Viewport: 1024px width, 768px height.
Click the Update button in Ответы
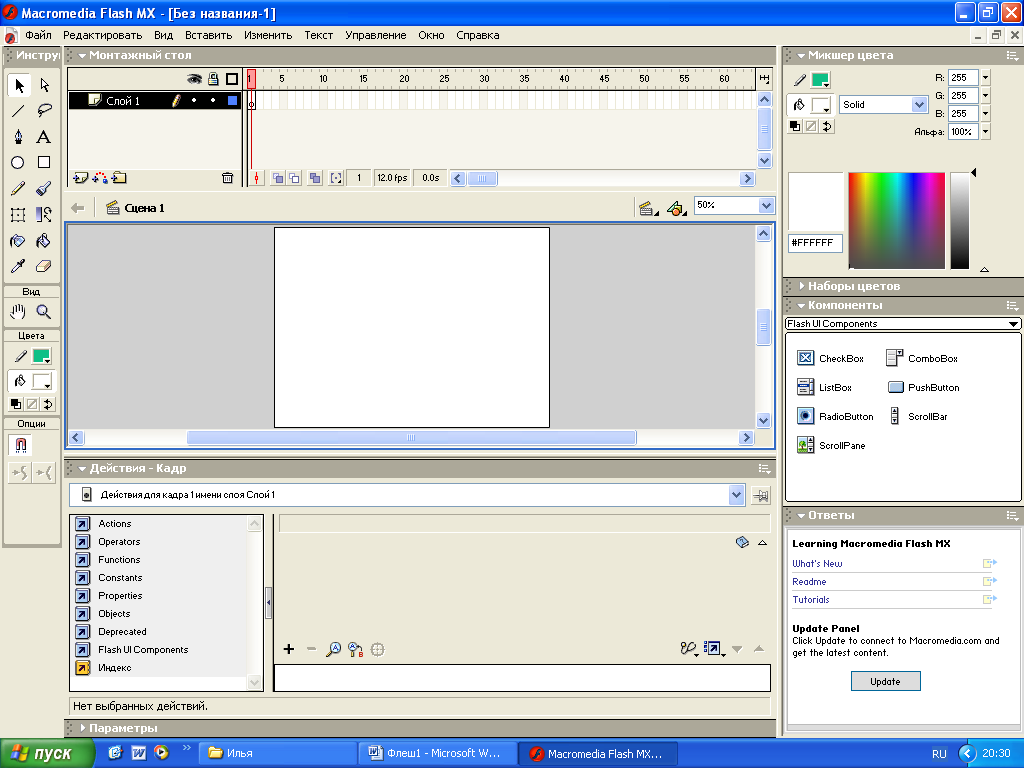click(x=886, y=681)
